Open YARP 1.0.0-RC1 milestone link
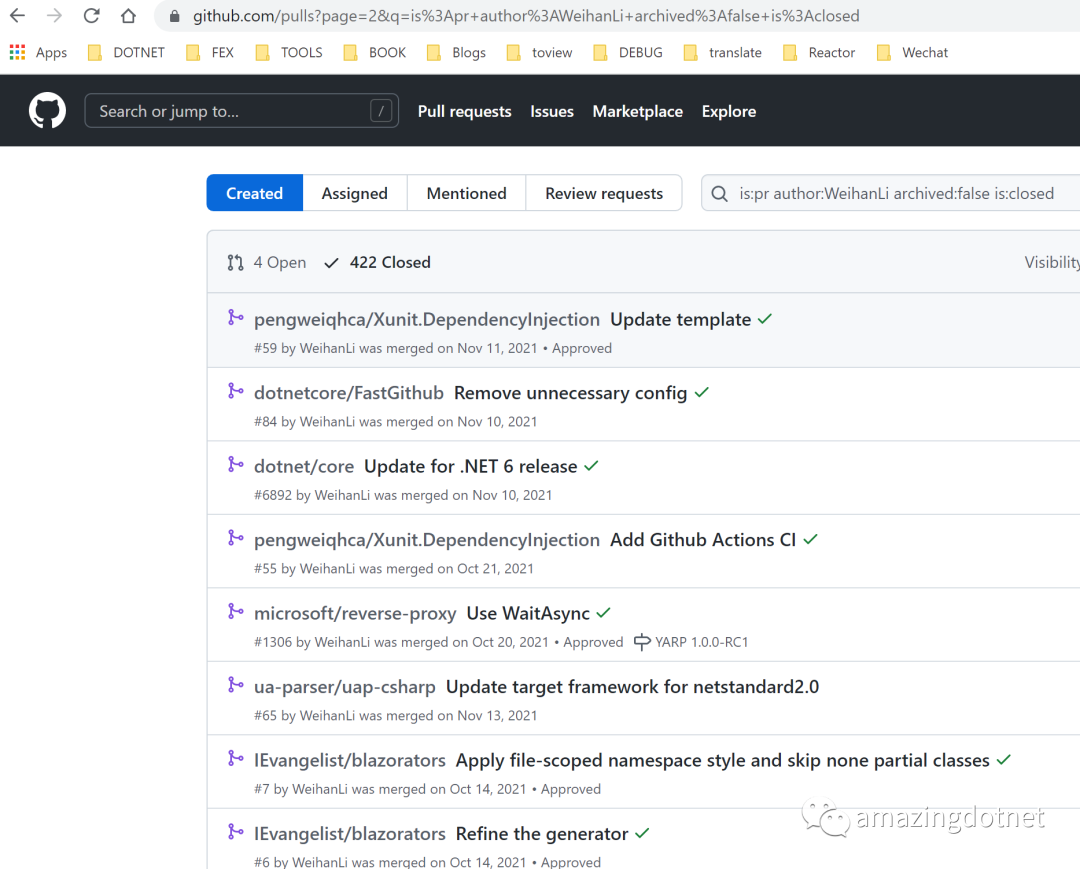 tap(701, 642)
